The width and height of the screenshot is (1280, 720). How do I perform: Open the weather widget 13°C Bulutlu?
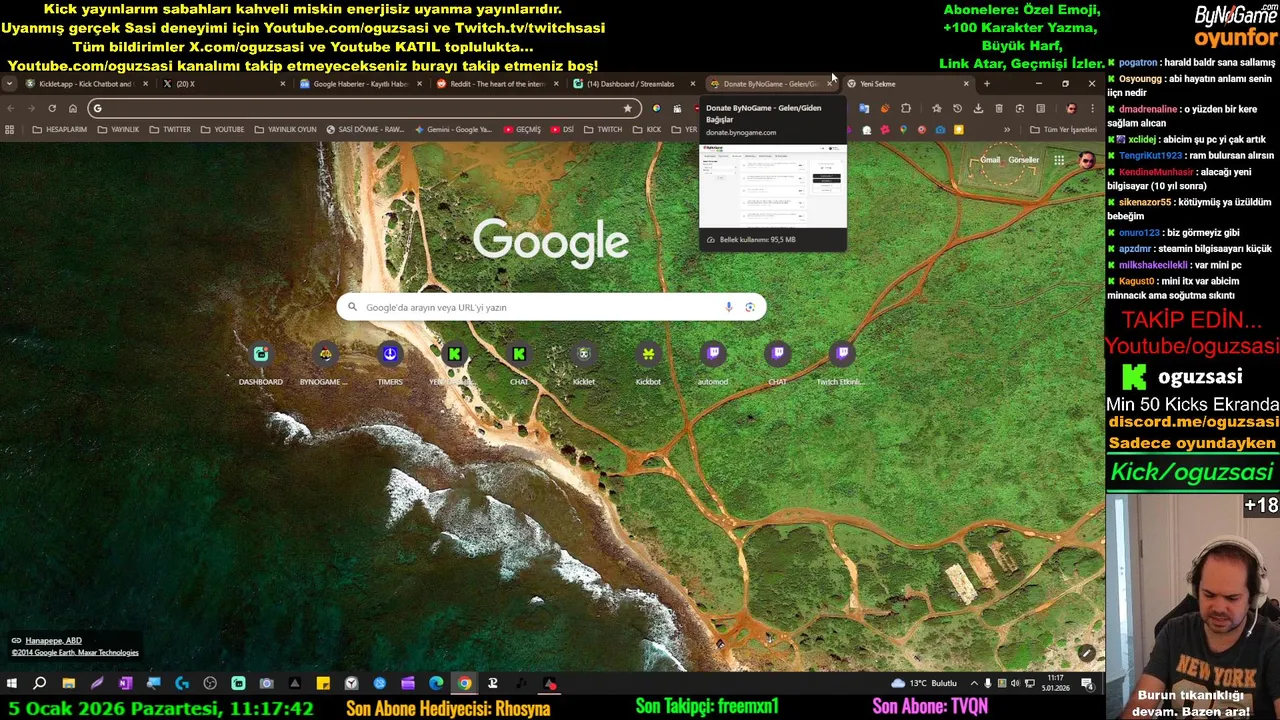[925, 684]
